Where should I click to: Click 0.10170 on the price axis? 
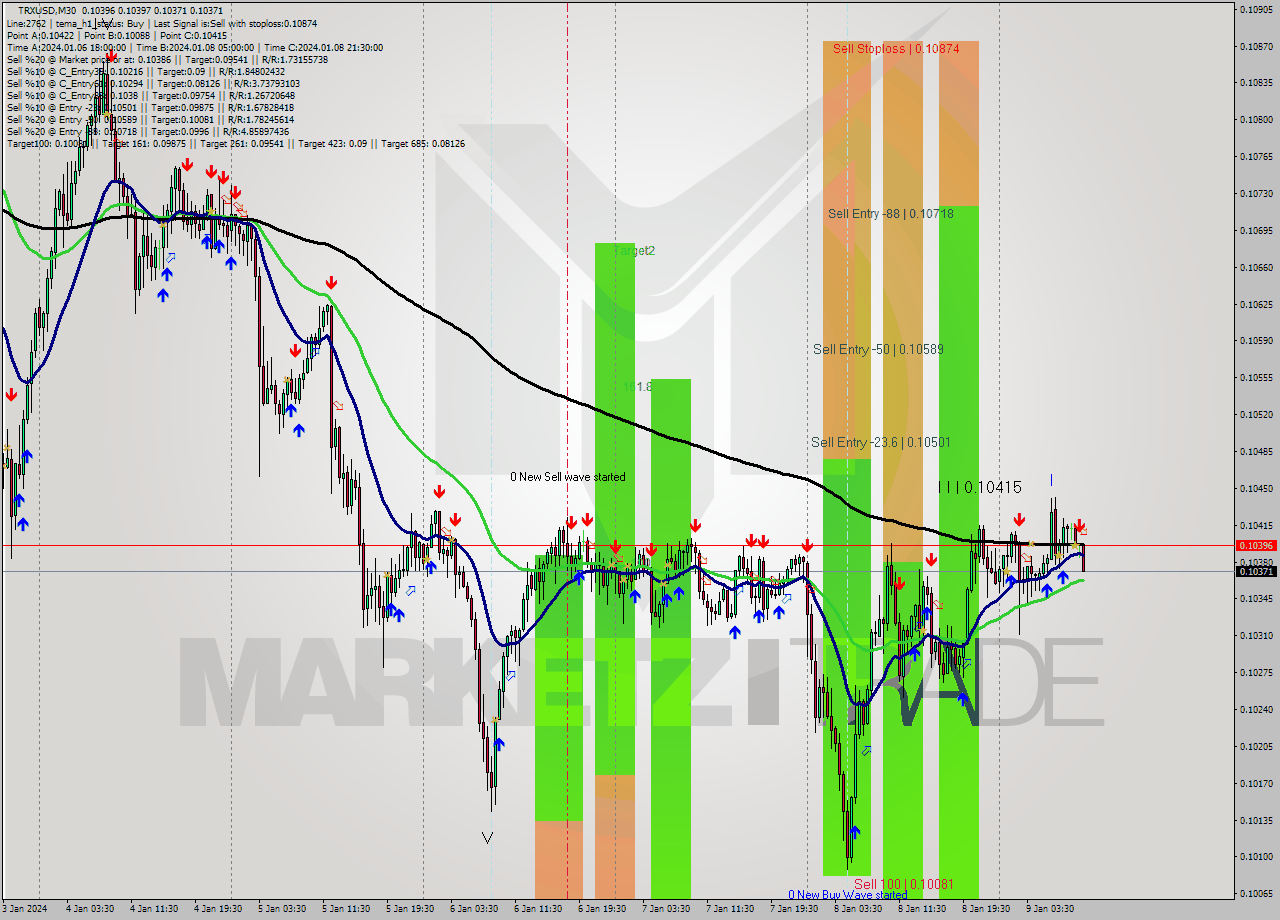[1256, 783]
